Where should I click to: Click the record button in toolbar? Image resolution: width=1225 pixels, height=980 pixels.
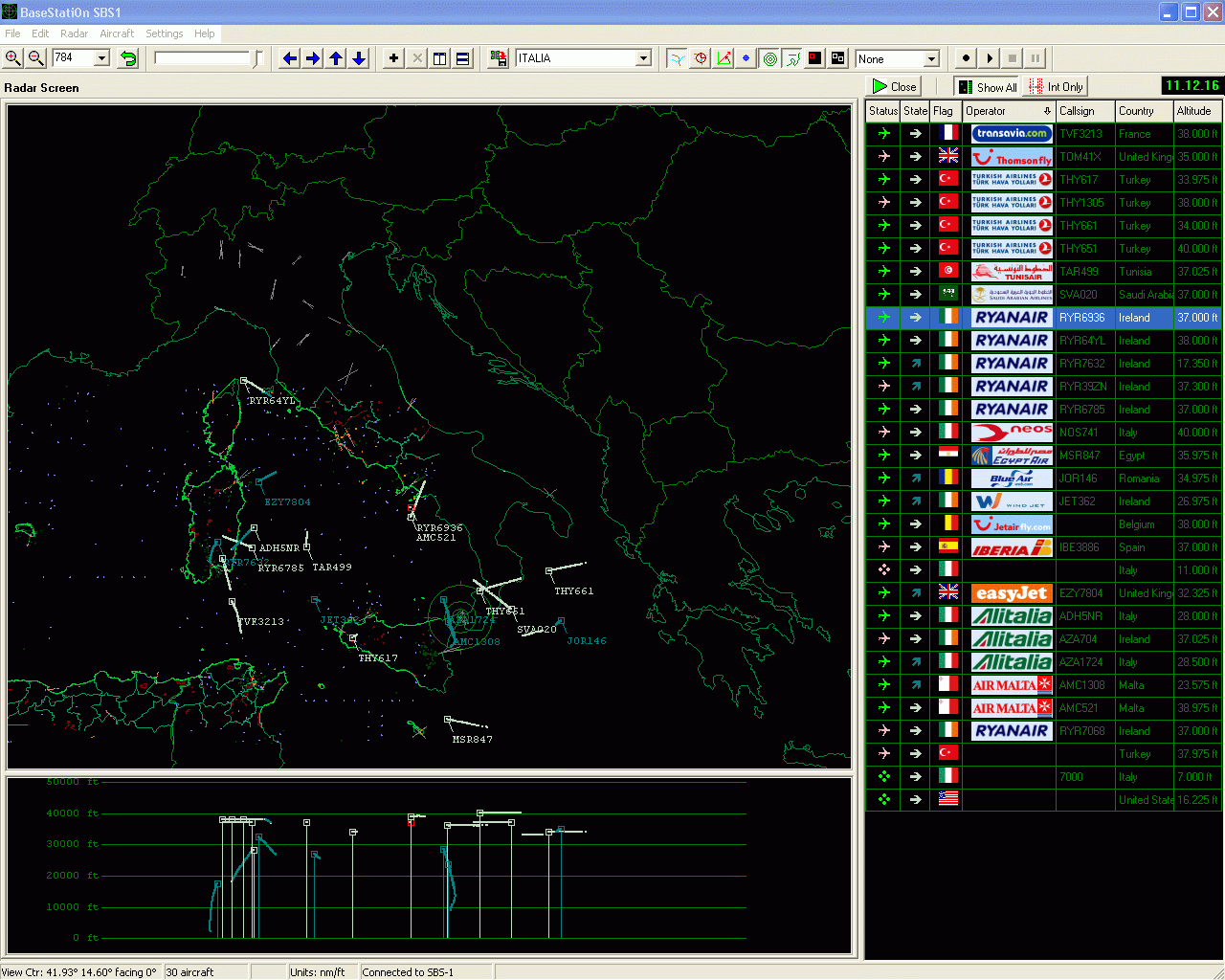(966, 58)
